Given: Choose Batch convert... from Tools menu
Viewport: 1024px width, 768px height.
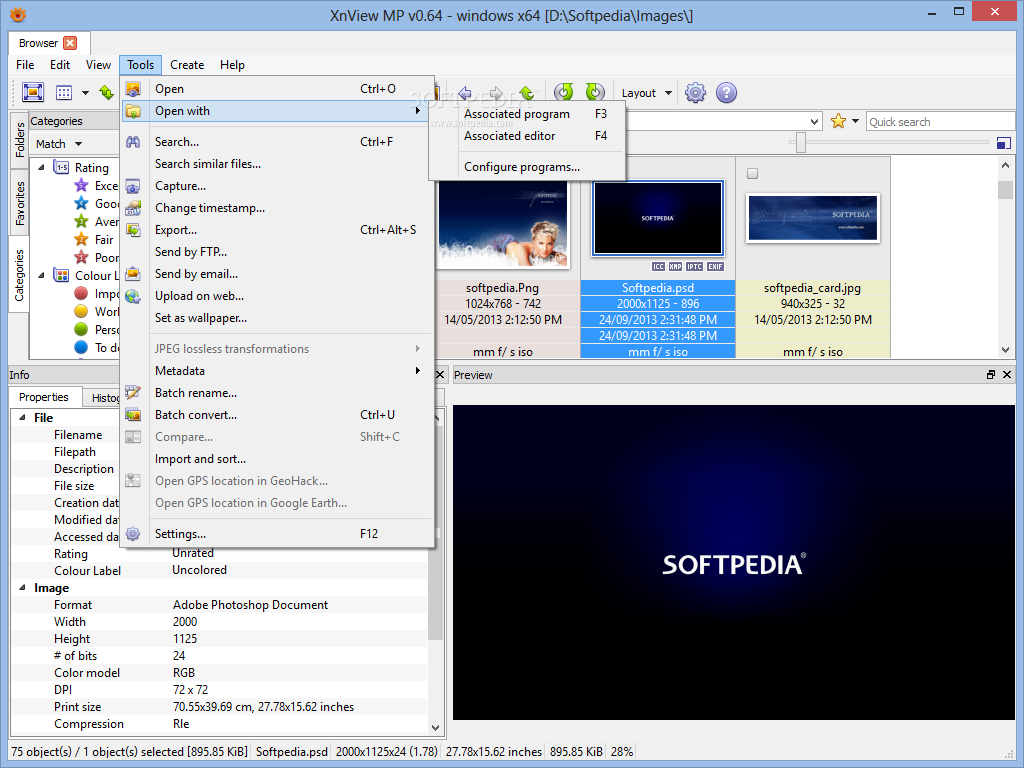Looking at the screenshot, I should [x=278, y=415].
